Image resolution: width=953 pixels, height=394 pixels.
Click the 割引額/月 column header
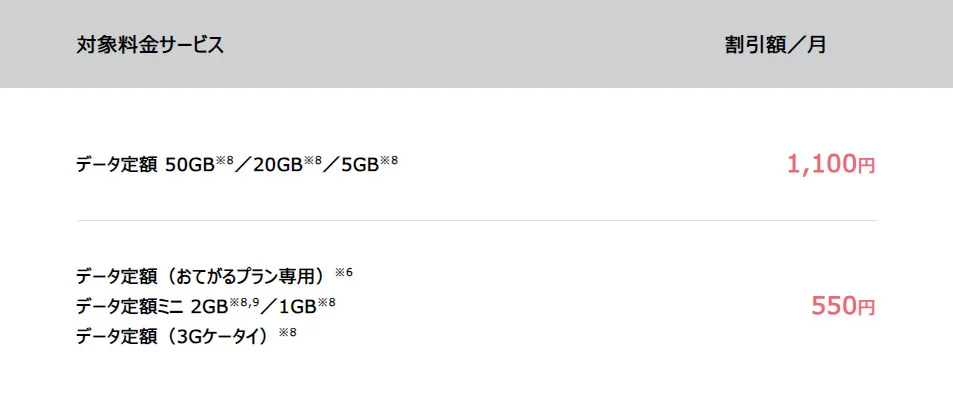point(776,45)
